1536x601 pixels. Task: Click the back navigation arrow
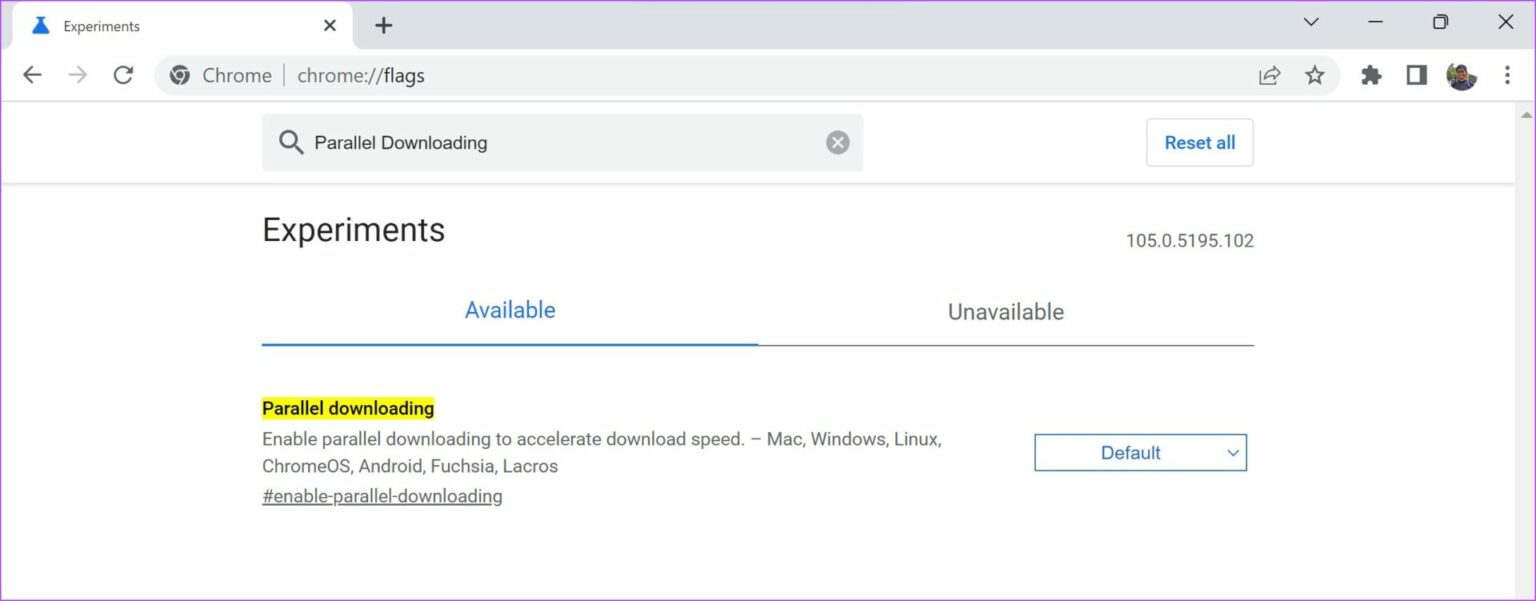[x=32, y=75]
